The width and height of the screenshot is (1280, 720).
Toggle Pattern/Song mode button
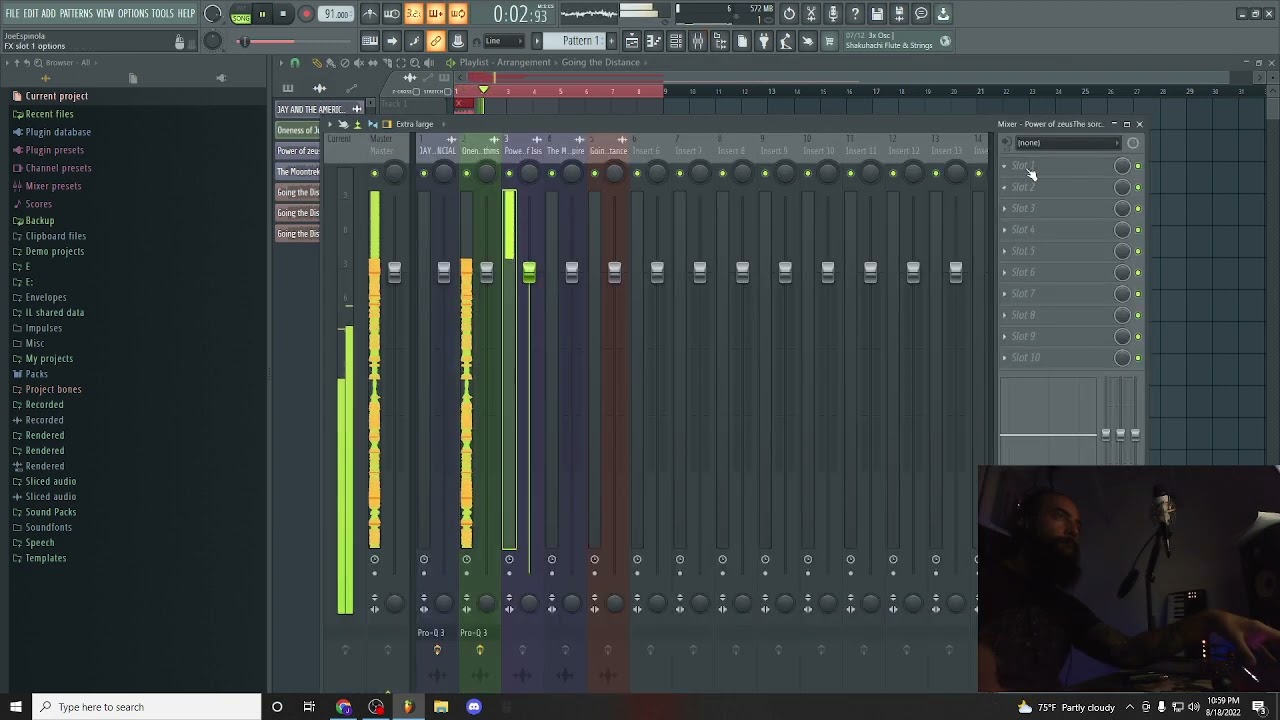[241, 14]
